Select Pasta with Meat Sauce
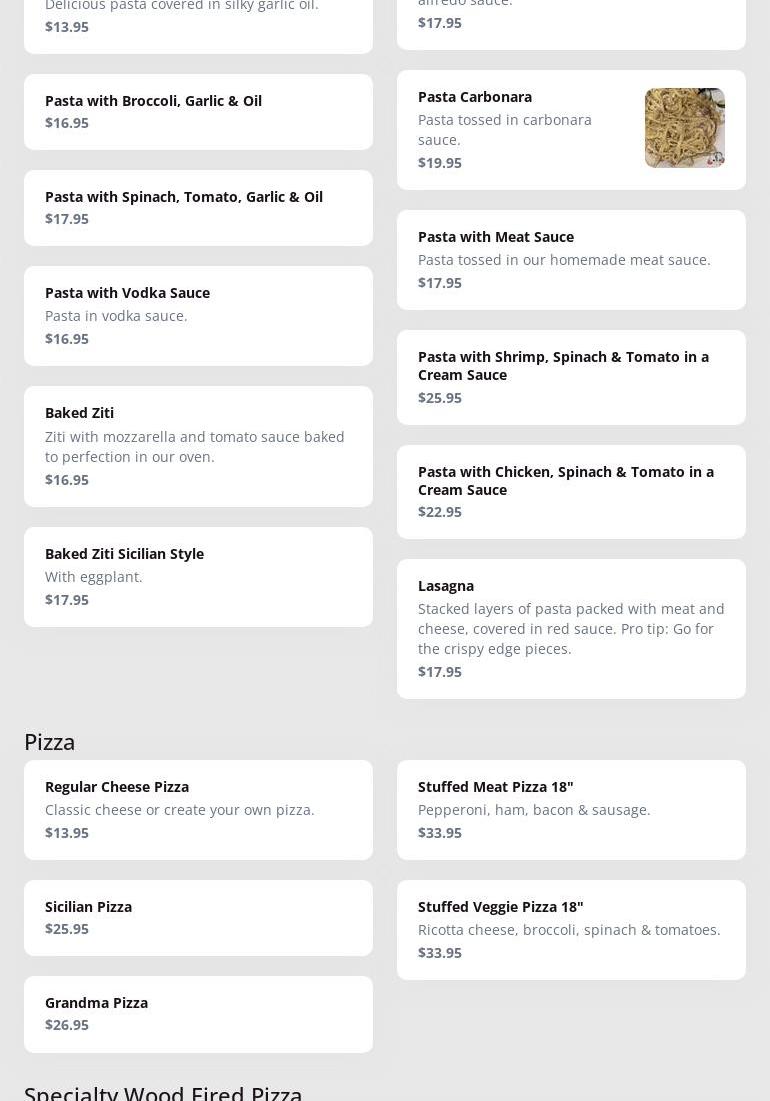This screenshot has height=1101, width=770. pyautogui.click(x=571, y=260)
